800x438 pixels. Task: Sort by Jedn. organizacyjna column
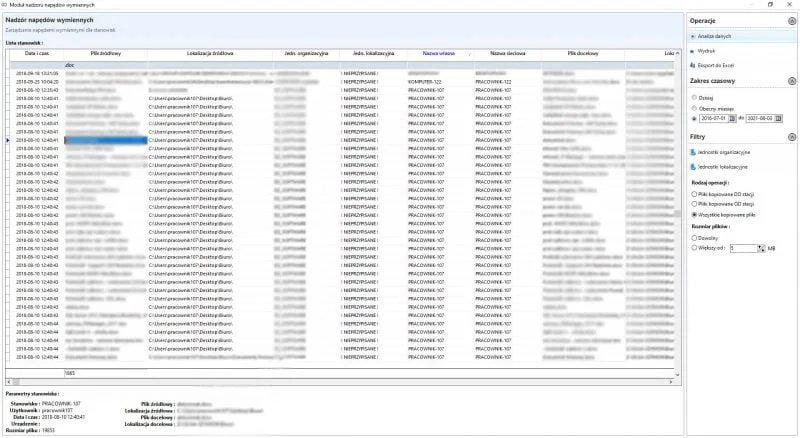point(306,54)
